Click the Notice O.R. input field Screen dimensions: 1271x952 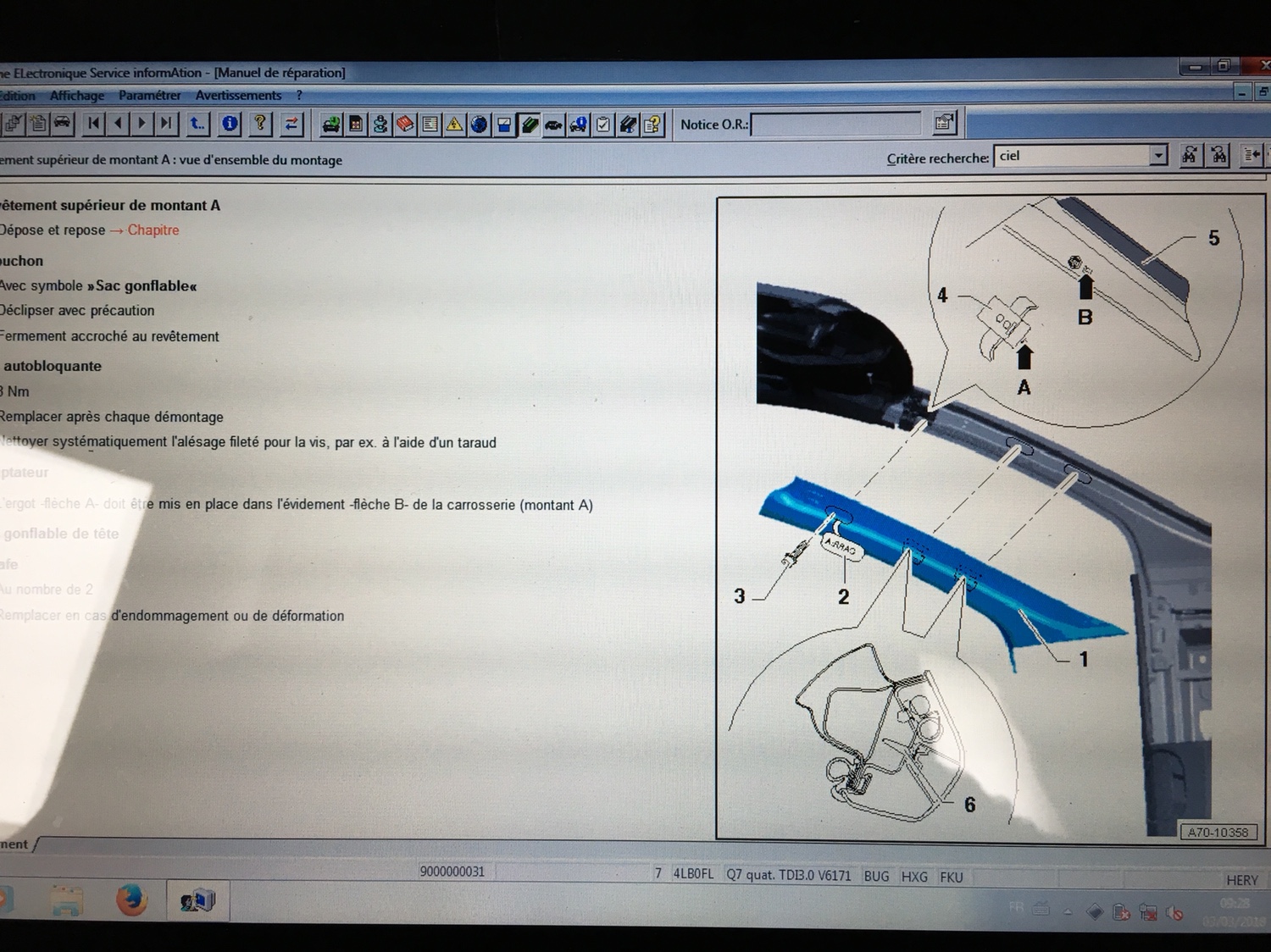[x=835, y=125]
